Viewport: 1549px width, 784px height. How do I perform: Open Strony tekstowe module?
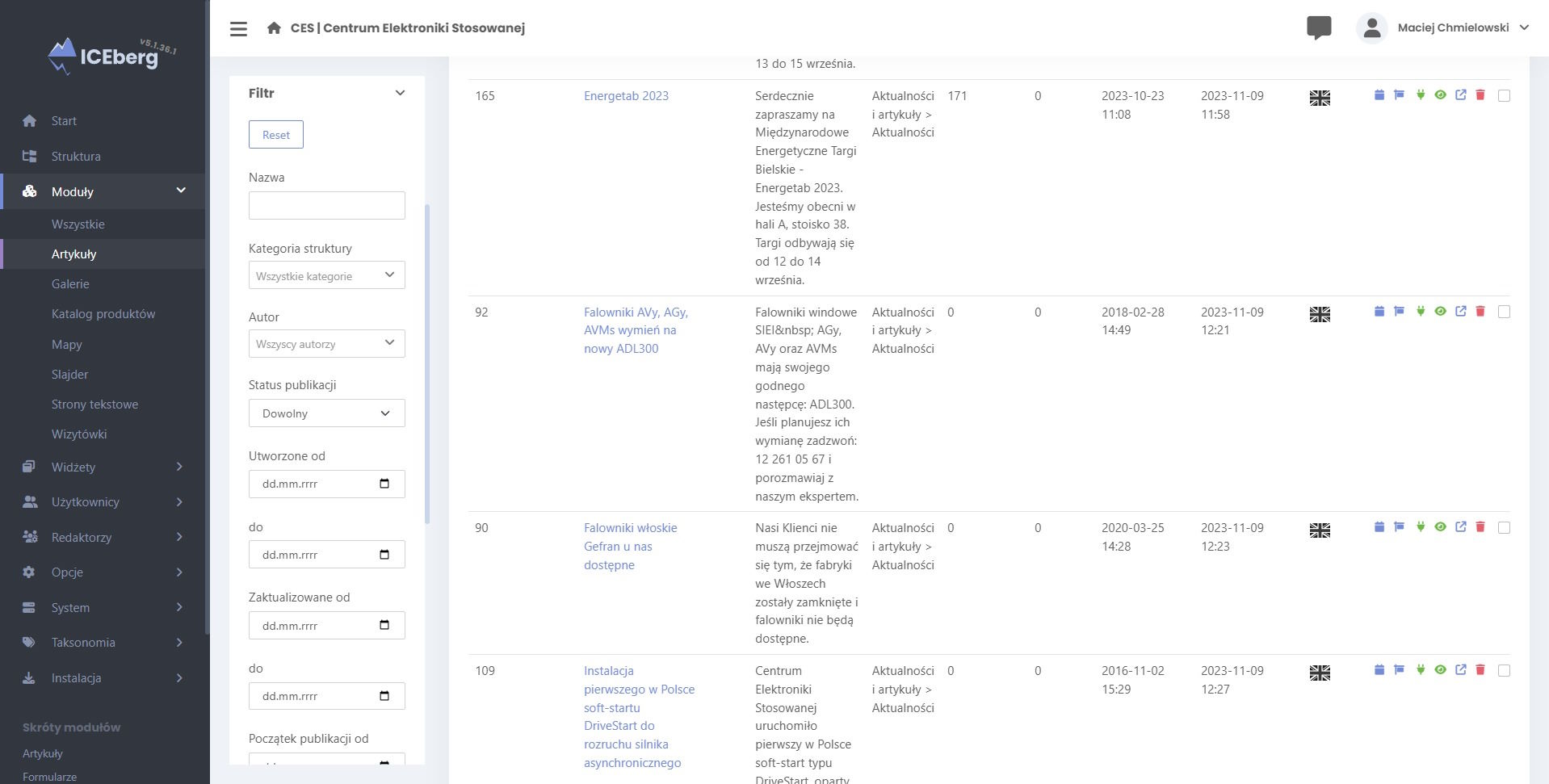(94, 405)
